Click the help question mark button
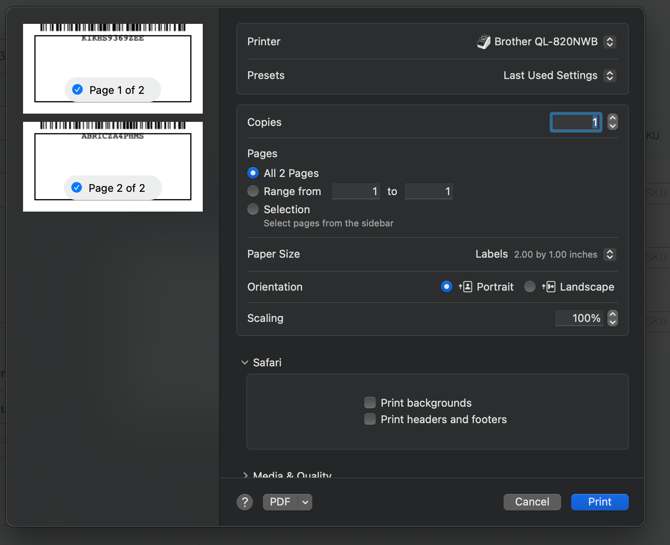Image resolution: width=670 pixels, height=545 pixels. pyautogui.click(x=245, y=502)
